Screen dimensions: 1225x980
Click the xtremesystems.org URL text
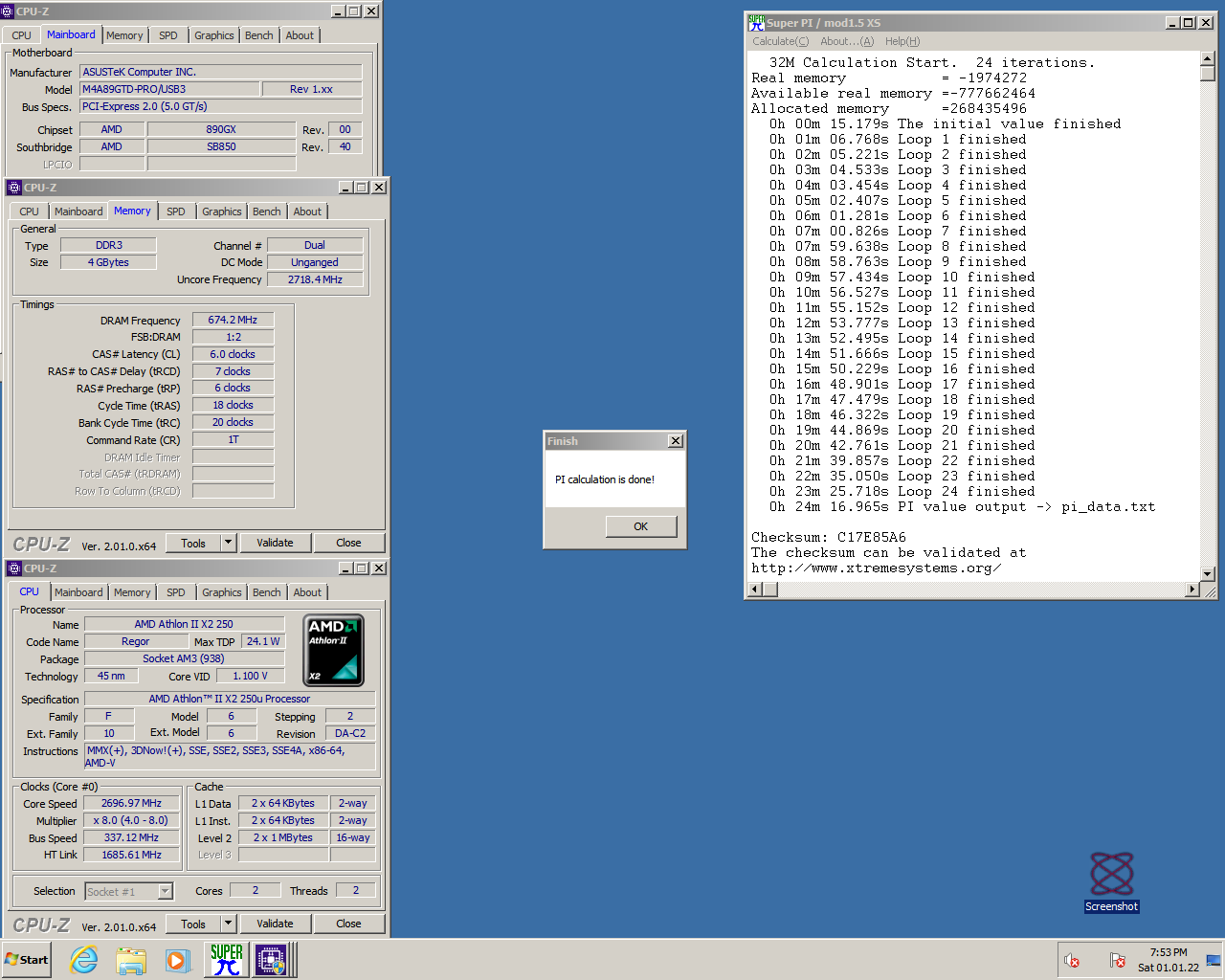pyautogui.click(x=877, y=568)
